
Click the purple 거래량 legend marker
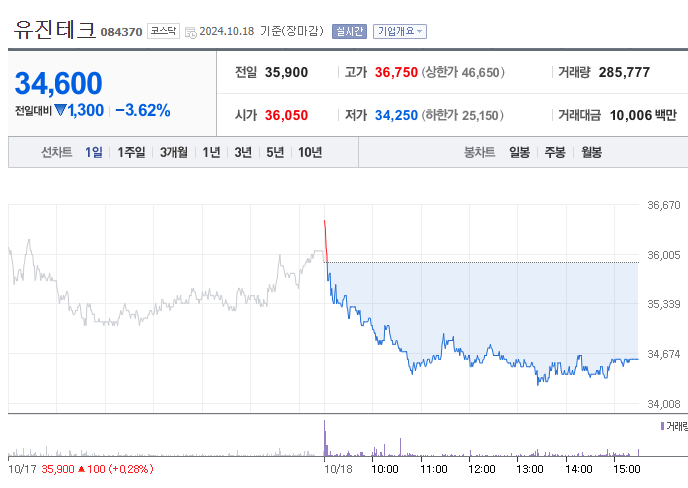(662, 426)
